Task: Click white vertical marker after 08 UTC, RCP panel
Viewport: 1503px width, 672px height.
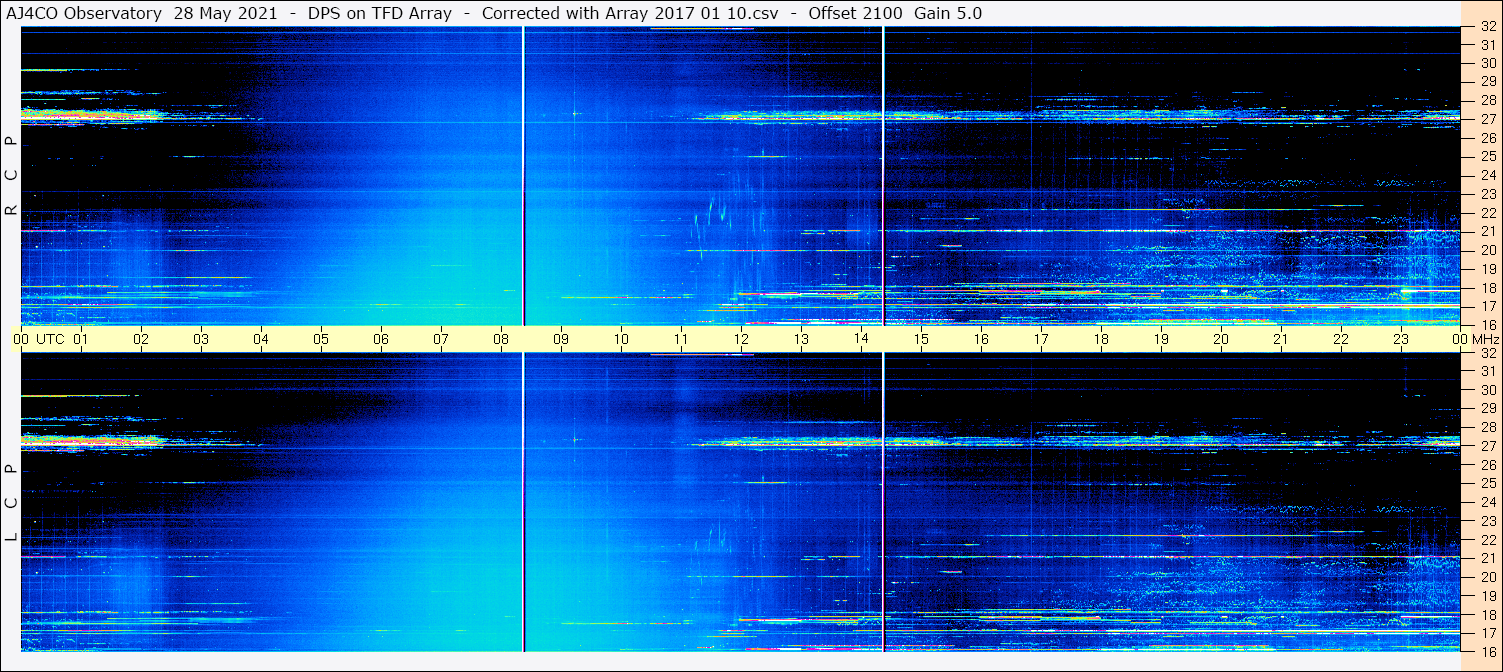Action: (523, 176)
